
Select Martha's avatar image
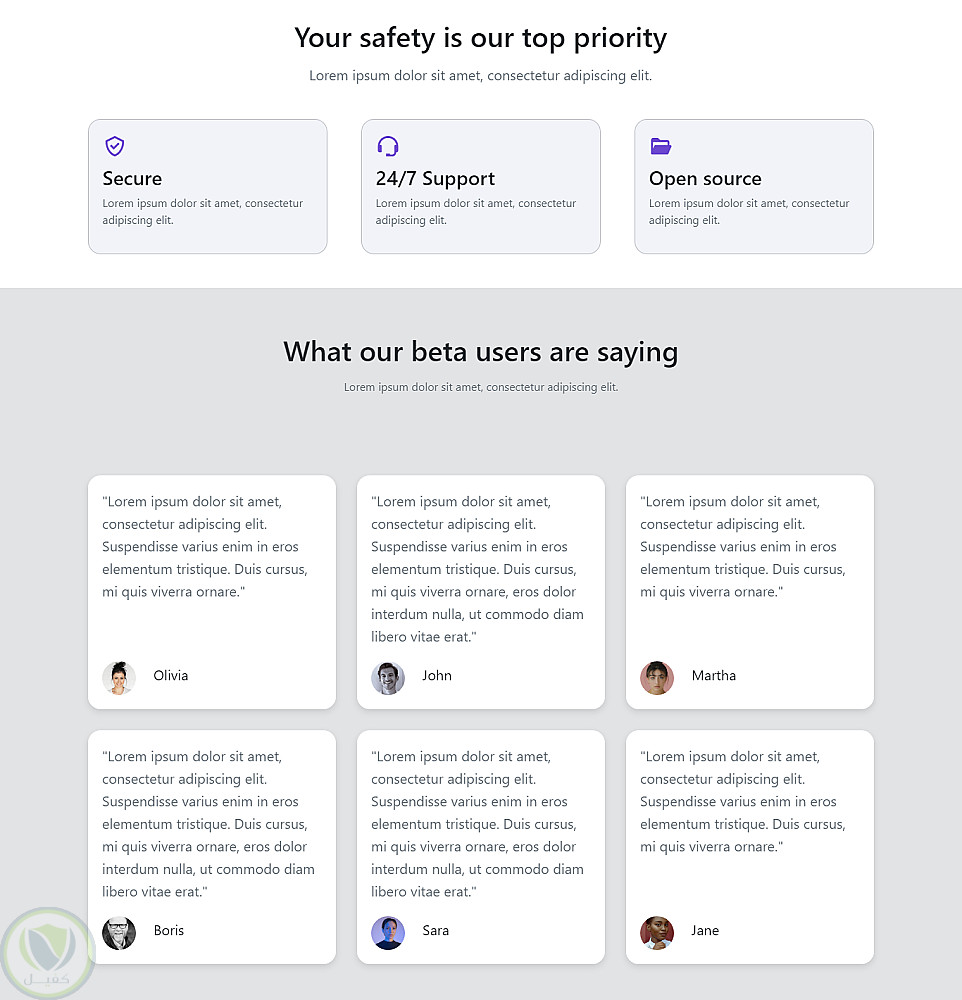tap(657, 677)
